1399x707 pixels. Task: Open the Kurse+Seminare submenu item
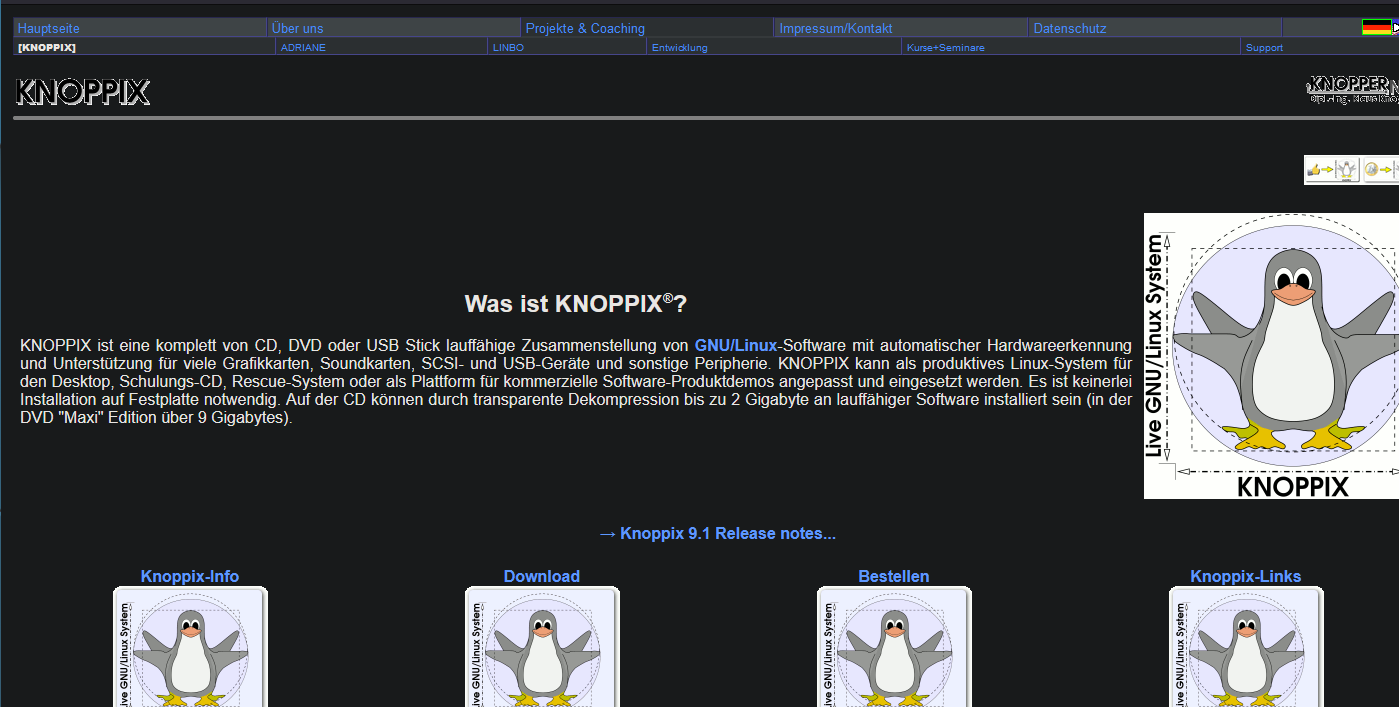946,47
